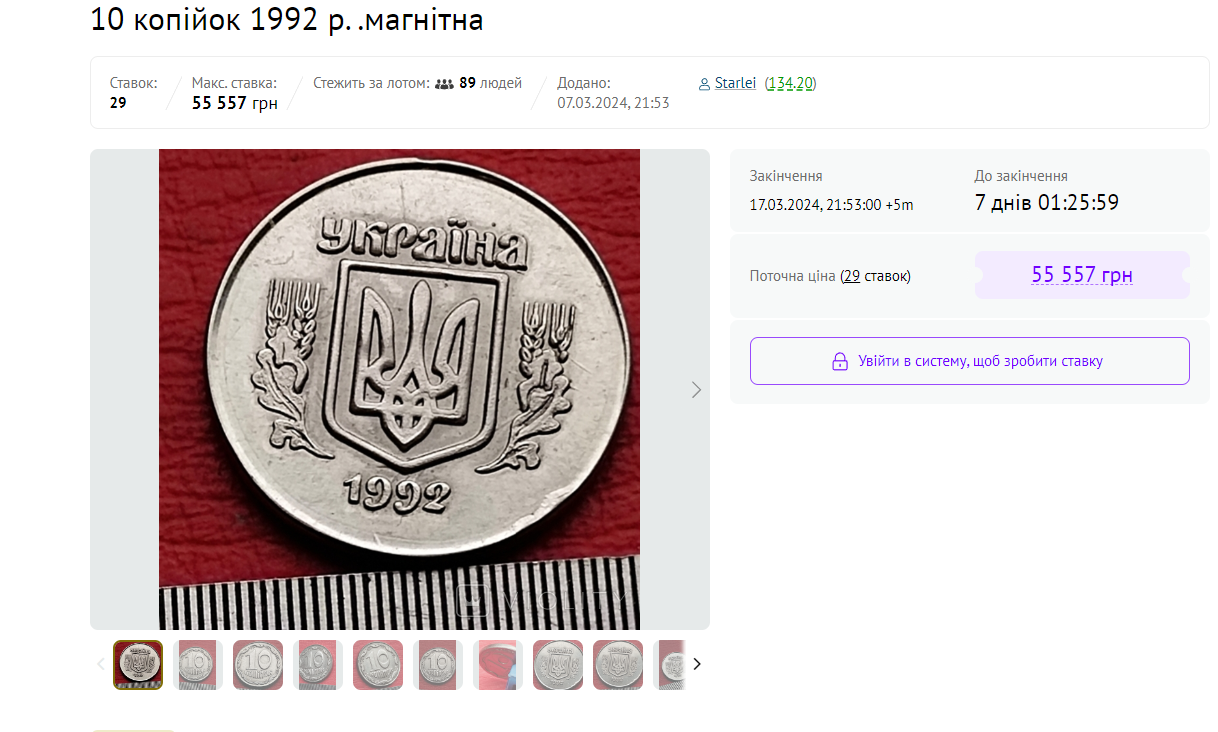
Task: Open the main coin photo in full view
Action: point(399,389)
